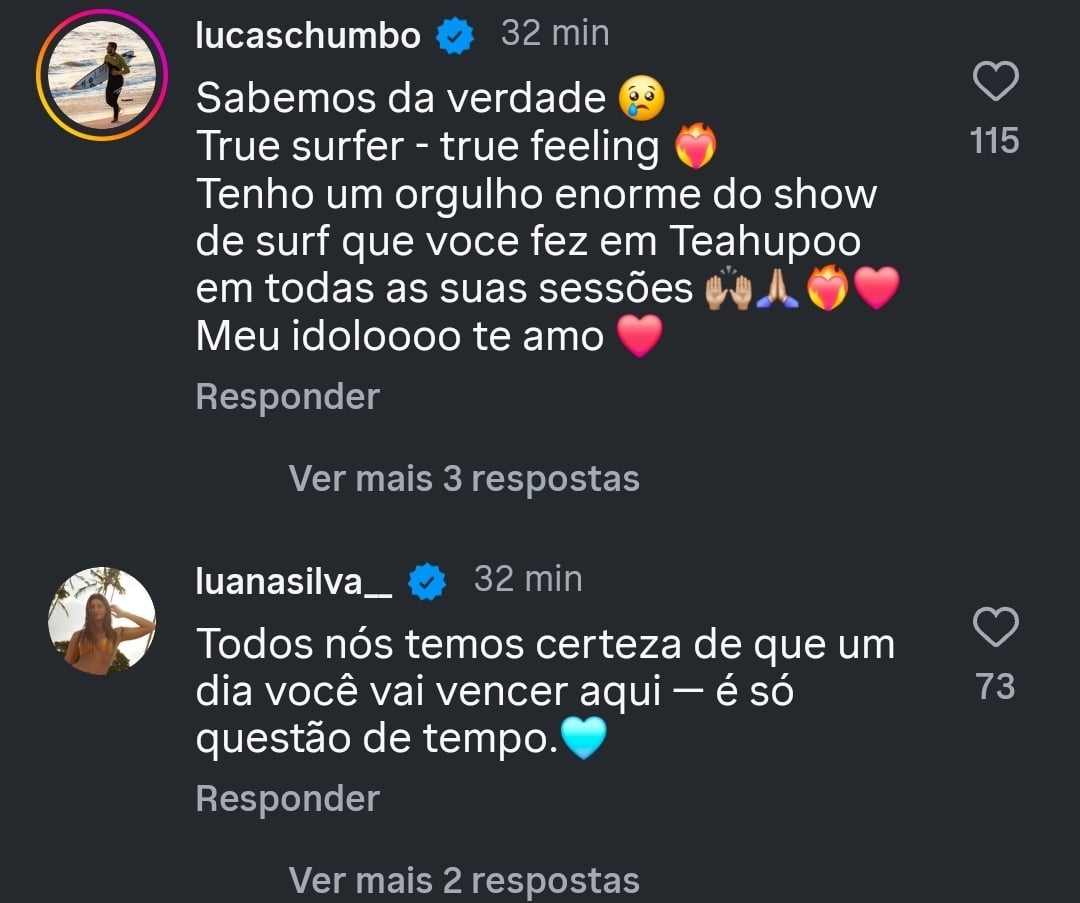
Task: Expand 'Ver mais 3 respostas' under lucaschumbo
Action: pos(464,478)
